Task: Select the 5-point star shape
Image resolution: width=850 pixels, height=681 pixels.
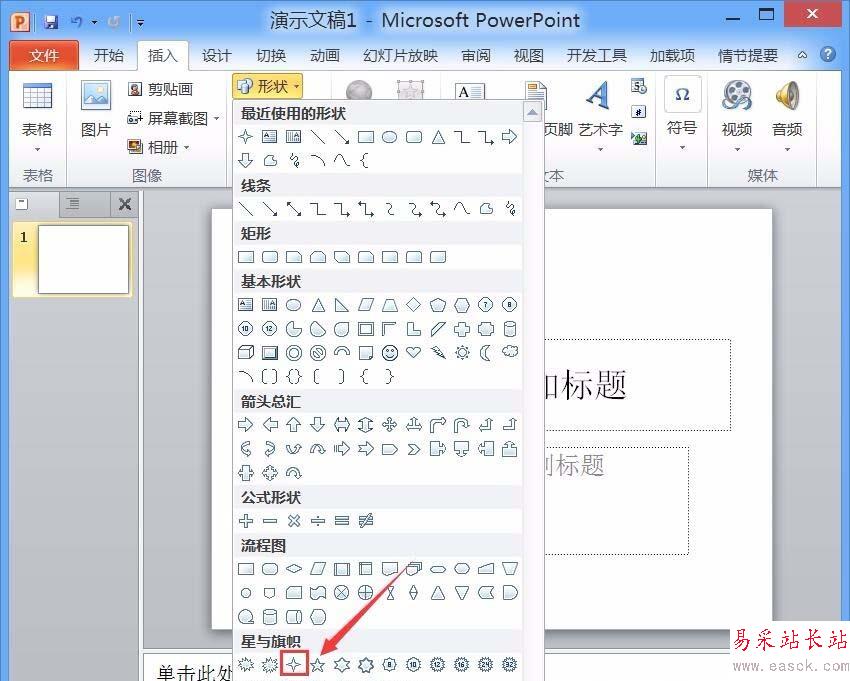Action: click(x=318, y=664)
